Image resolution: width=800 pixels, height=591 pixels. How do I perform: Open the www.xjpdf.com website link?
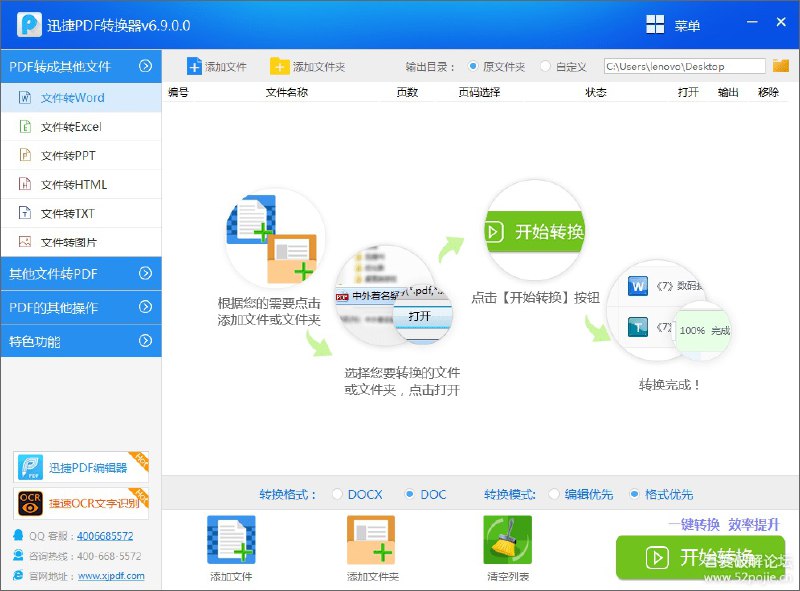(x=113, y=575)
